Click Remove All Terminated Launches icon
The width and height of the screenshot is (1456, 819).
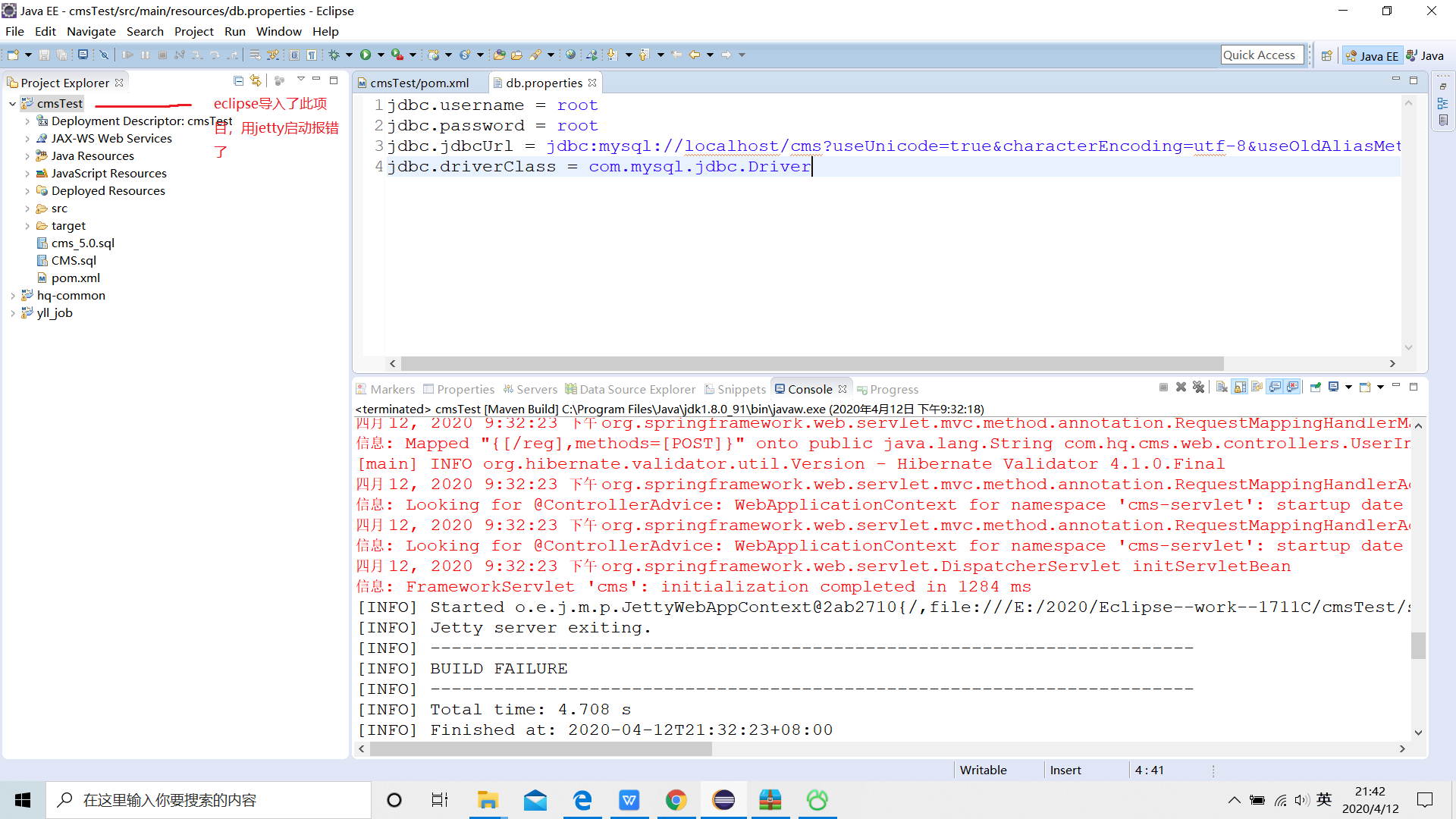pyautogui.click(x=1198, y=387)
